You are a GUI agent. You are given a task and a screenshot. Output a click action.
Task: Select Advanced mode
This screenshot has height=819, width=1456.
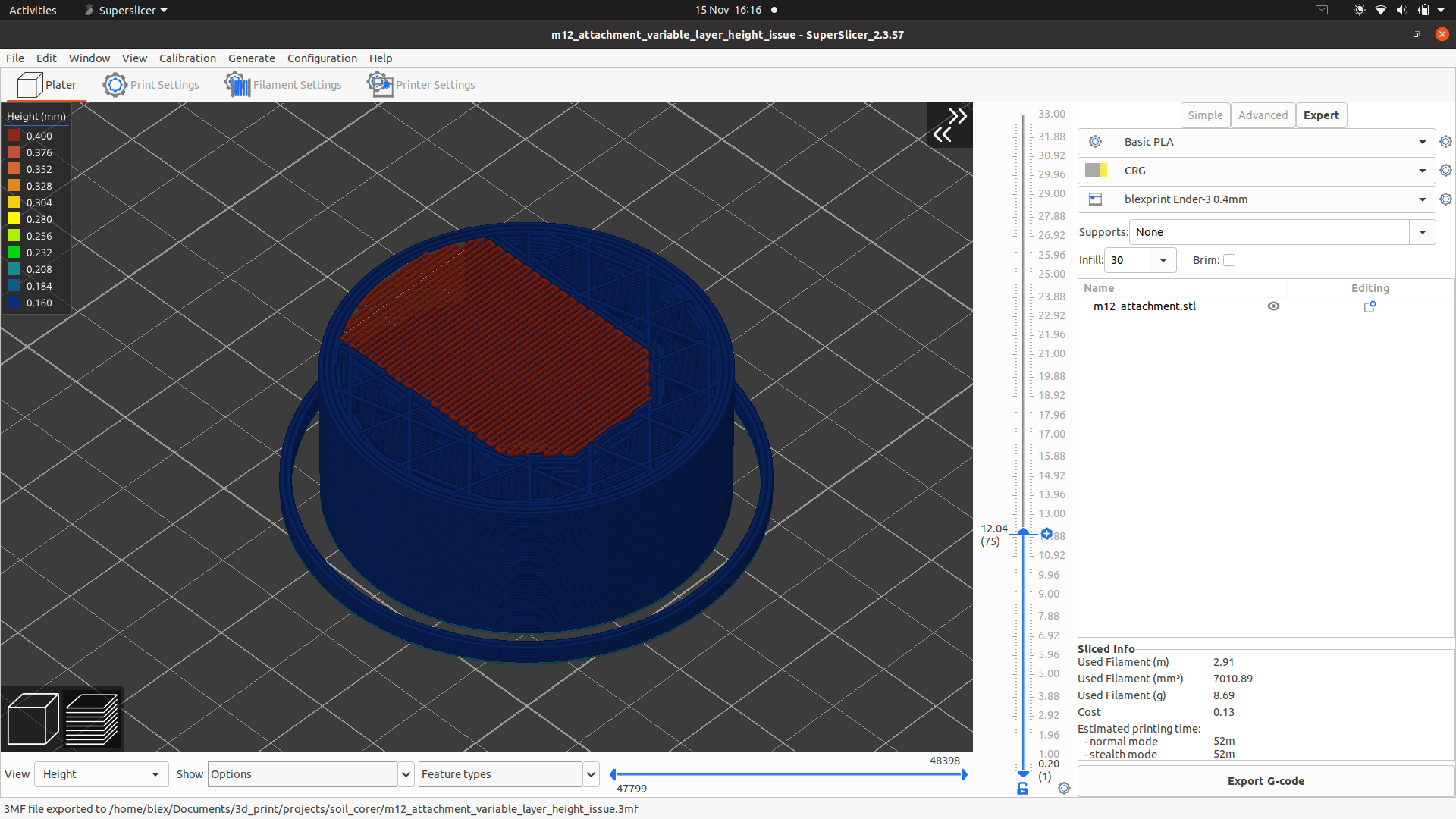click(x=1263, y=115)
